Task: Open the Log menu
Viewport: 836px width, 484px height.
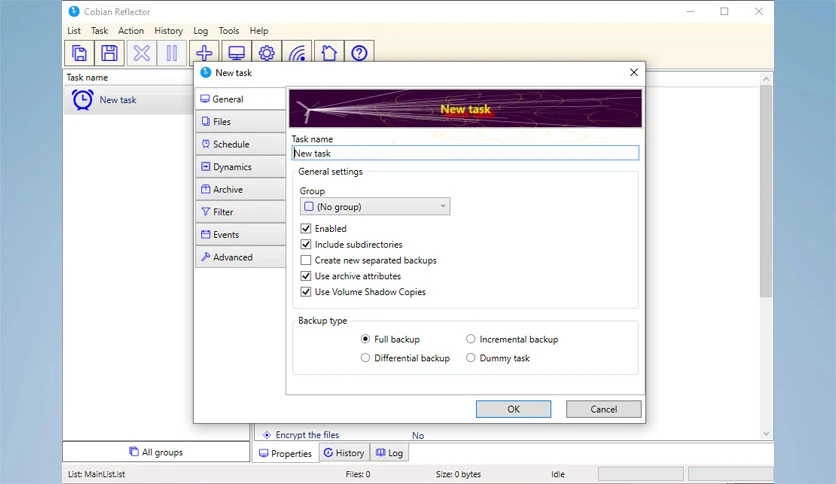Action: pyautogui.click(x=200, y=30)
